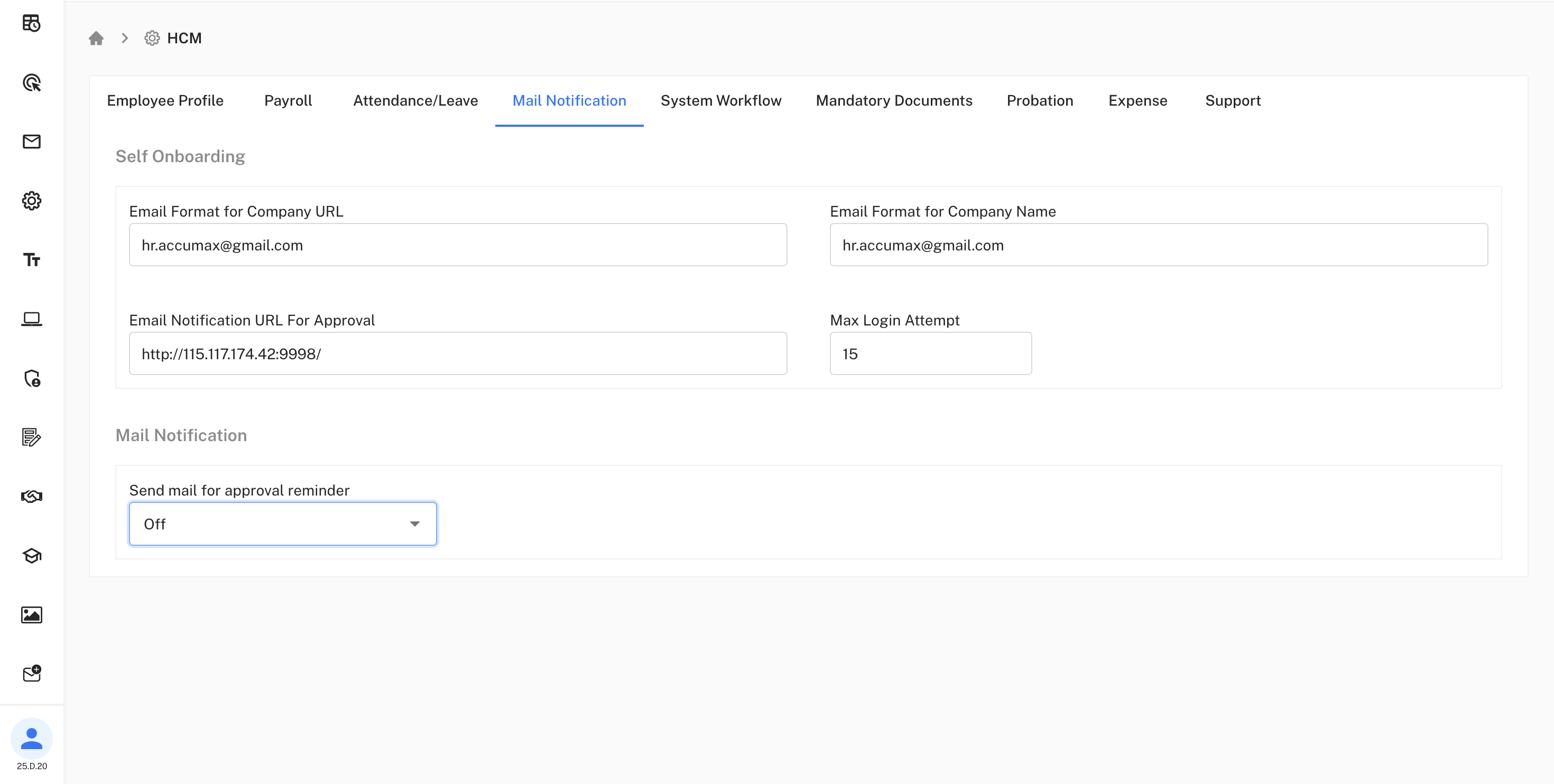
Task: Open the Probation settings tab
Action: 1039,101
